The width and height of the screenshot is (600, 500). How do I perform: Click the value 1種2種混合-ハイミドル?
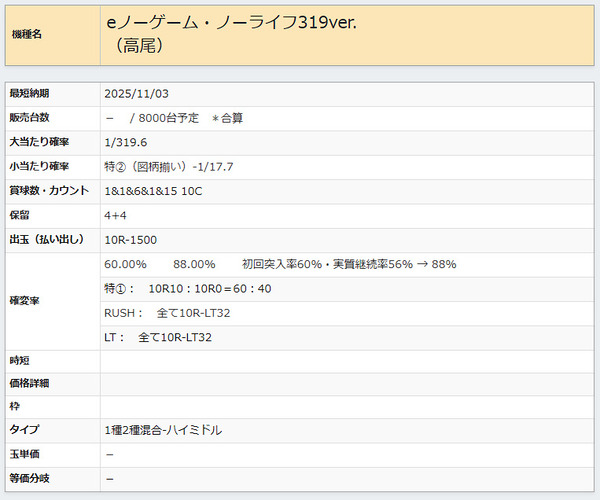click(x=163, y=430)
